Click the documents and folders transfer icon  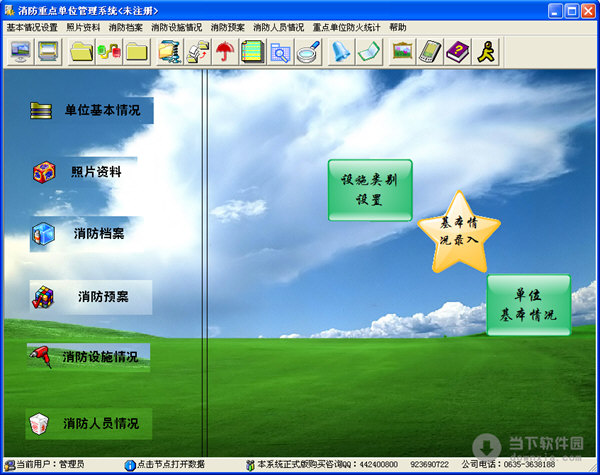(197, 51)
